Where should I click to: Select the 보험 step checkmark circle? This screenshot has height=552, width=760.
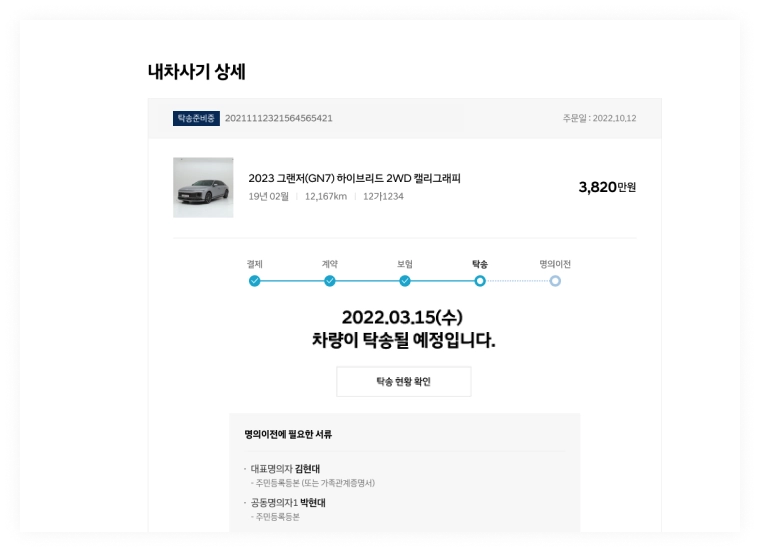tap(405, 281)
